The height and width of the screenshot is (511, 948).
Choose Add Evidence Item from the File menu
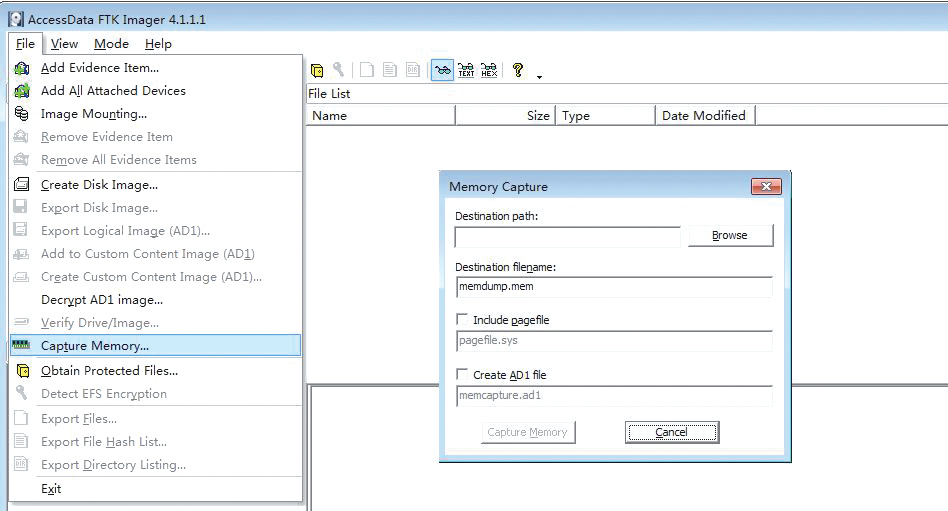(x=155, y=68)
